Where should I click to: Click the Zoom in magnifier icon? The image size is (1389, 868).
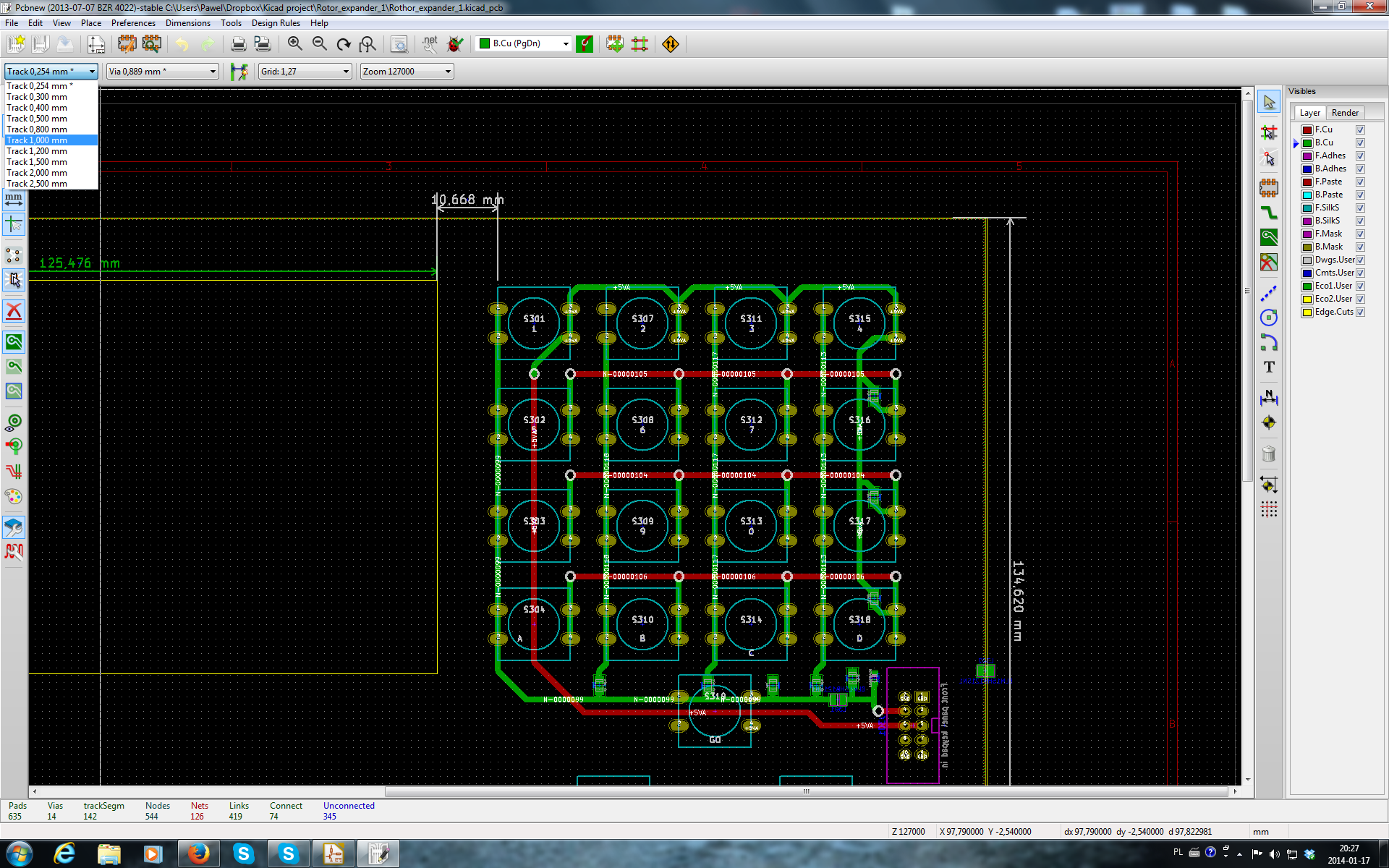(294, 44)
